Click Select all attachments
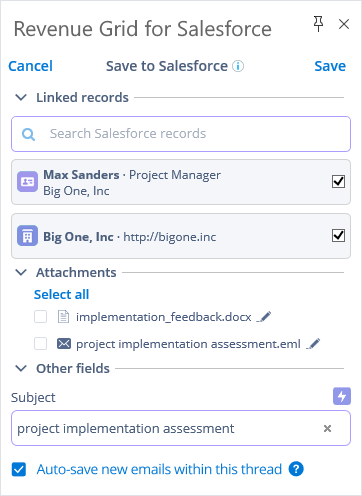 61,294
